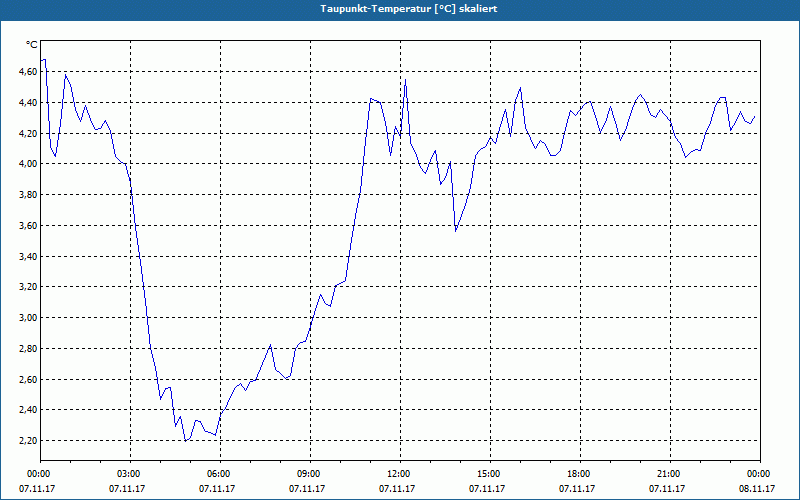Select the 2,60 y-axis label
The image size is (800, 500).
point(28,379)
